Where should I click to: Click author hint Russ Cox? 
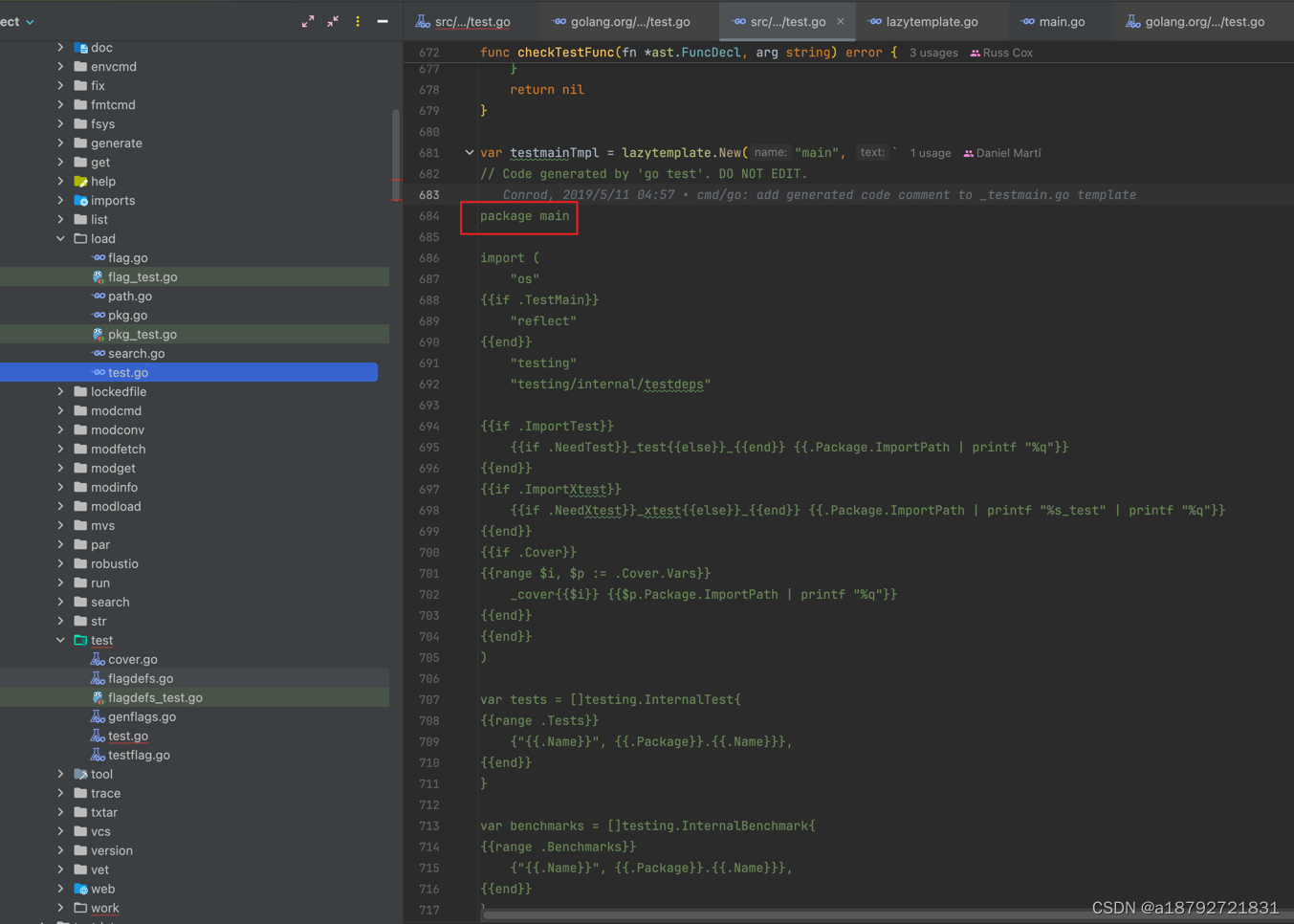[1001, 53]
